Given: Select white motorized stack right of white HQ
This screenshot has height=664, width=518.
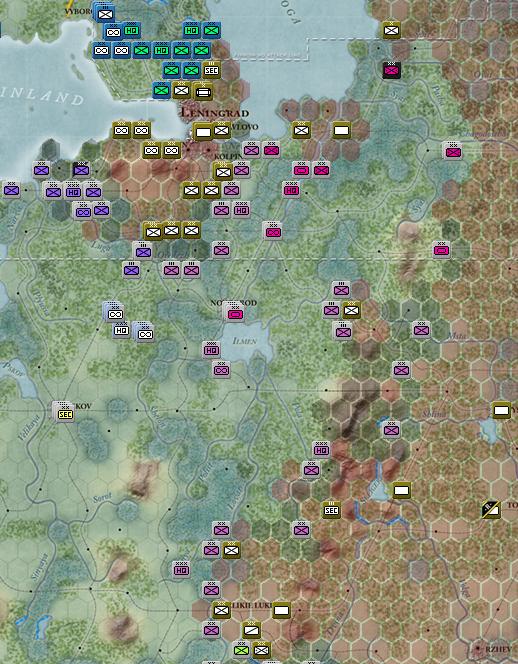Looking at the screenshot, I should [x=144, y=333].
